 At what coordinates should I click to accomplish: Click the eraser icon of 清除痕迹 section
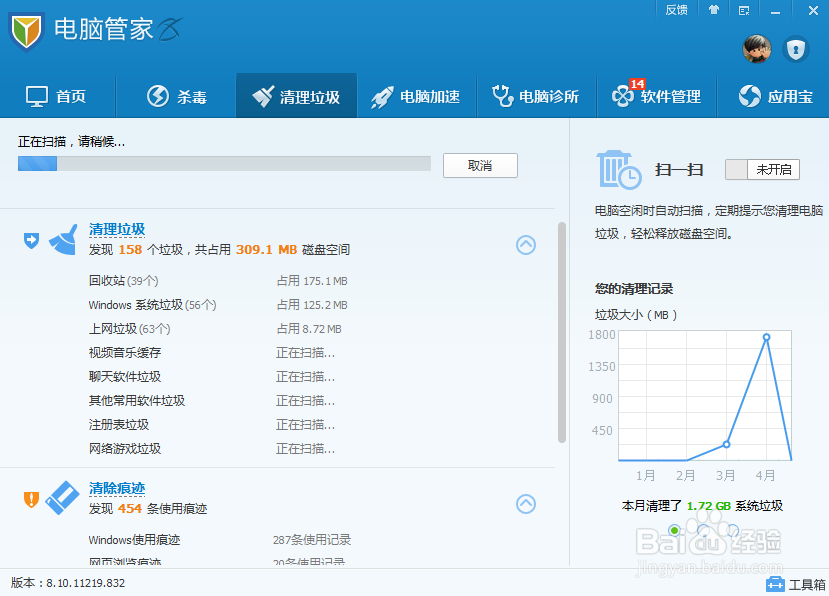(x=62, y=498)
